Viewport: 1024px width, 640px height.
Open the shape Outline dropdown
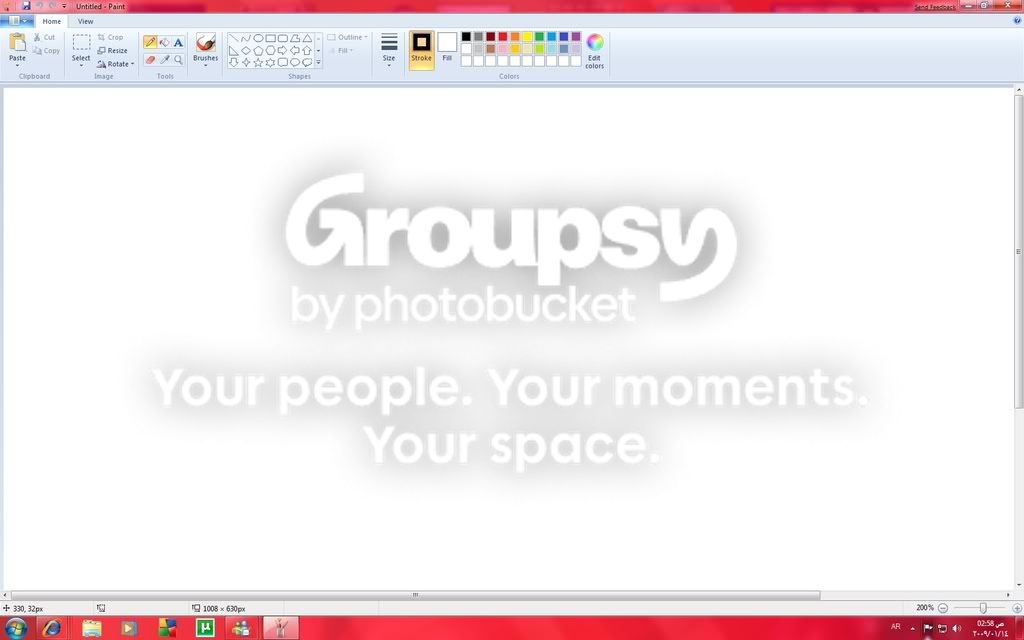coord(347,37)
